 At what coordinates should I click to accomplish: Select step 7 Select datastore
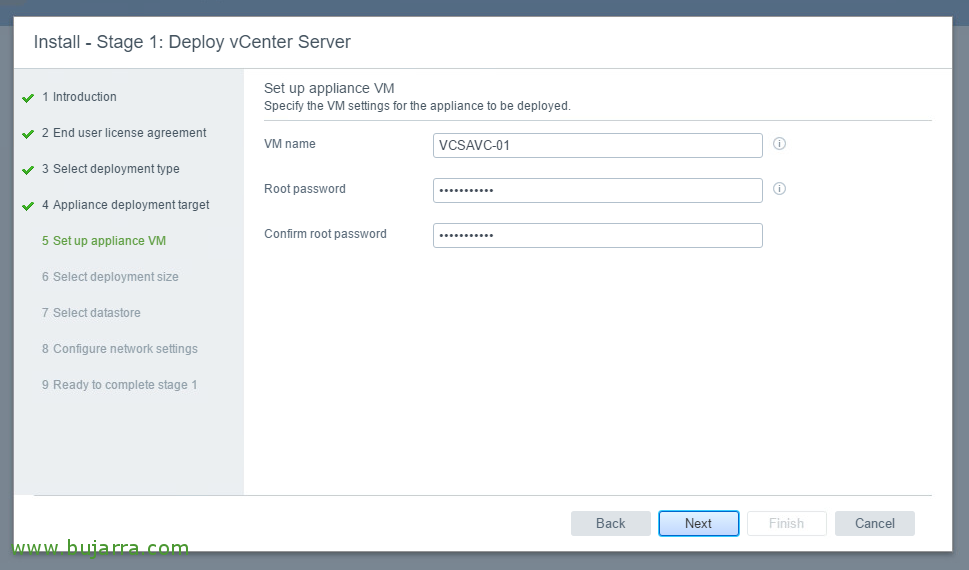point(91,313)
